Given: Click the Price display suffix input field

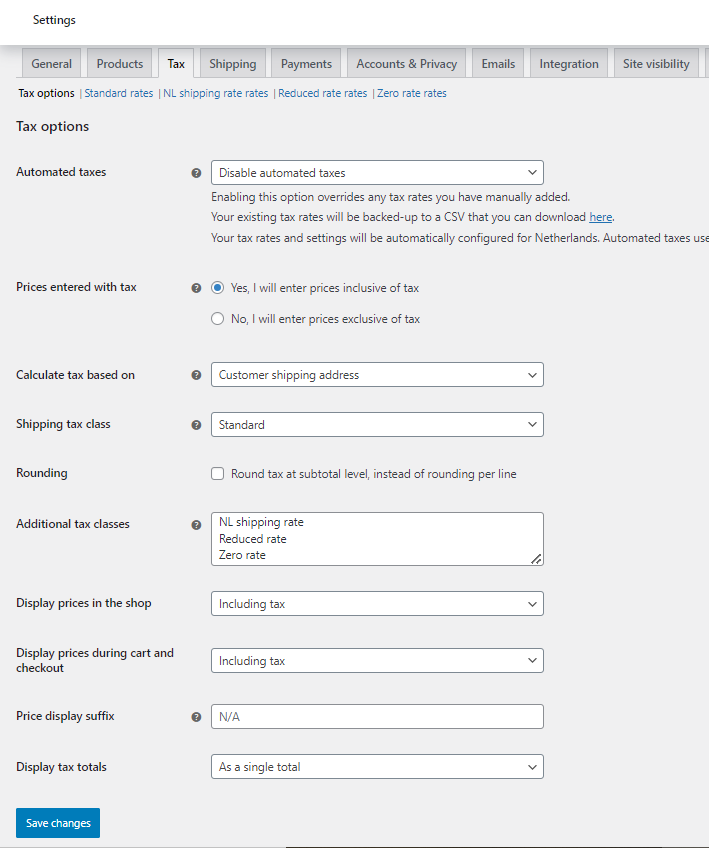Looking at the screenshot, I should click(x=377, y=717).
